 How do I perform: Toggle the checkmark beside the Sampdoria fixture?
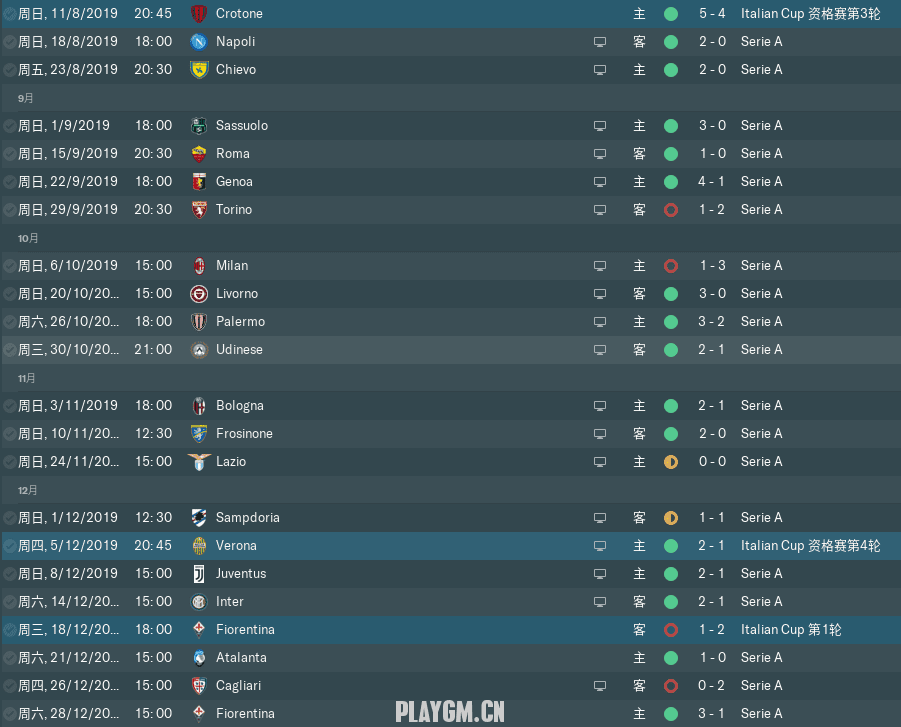[x=10, y=518]
